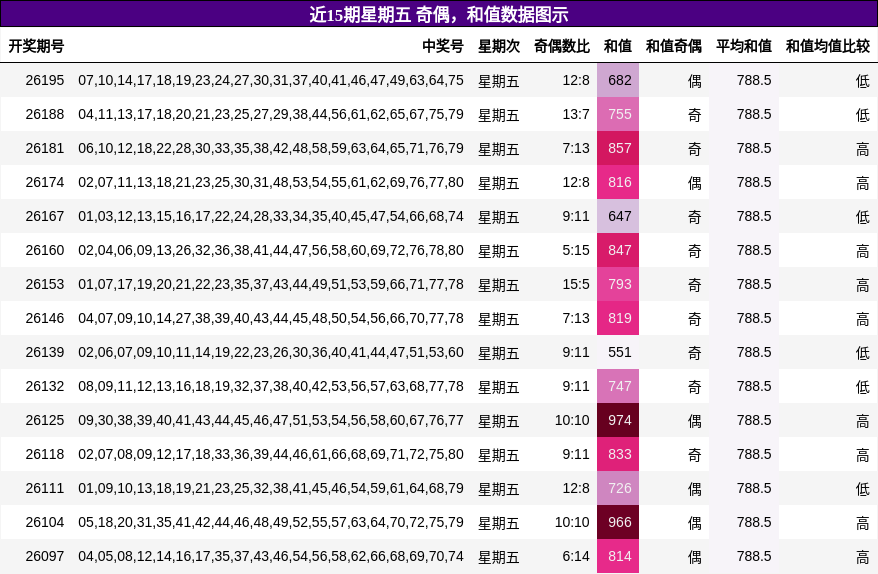This screenshot has width=878, height=574.
Task: Click sum value cell 819
Action: pyautogui.click(x=618, y=318)
